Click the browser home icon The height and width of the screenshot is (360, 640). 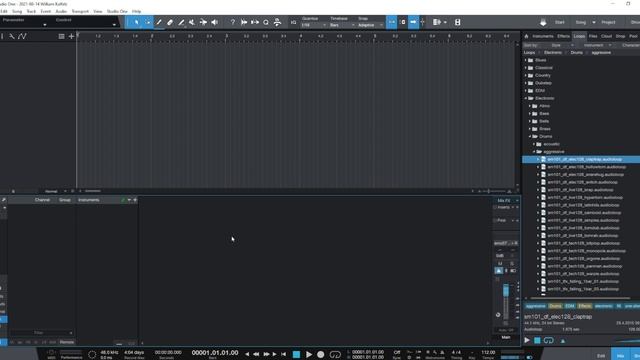click(x=527, y=36)
